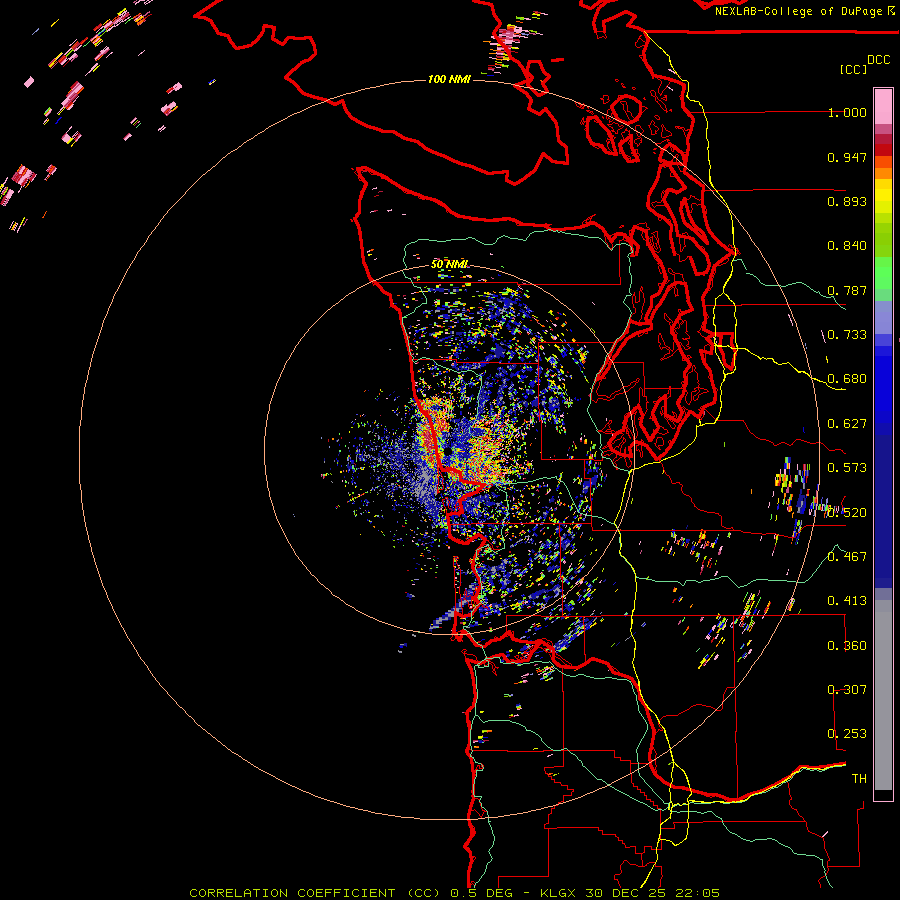
Task: Click the 0.307 value on color scale
Action: point(847,690)
